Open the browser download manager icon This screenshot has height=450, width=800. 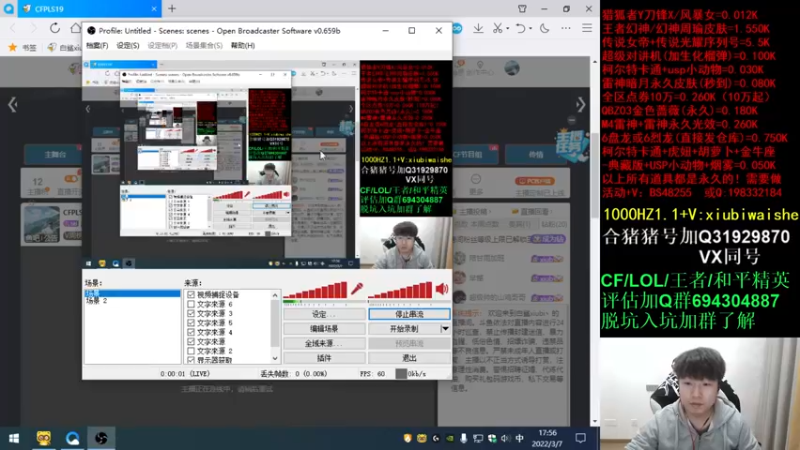478,29
